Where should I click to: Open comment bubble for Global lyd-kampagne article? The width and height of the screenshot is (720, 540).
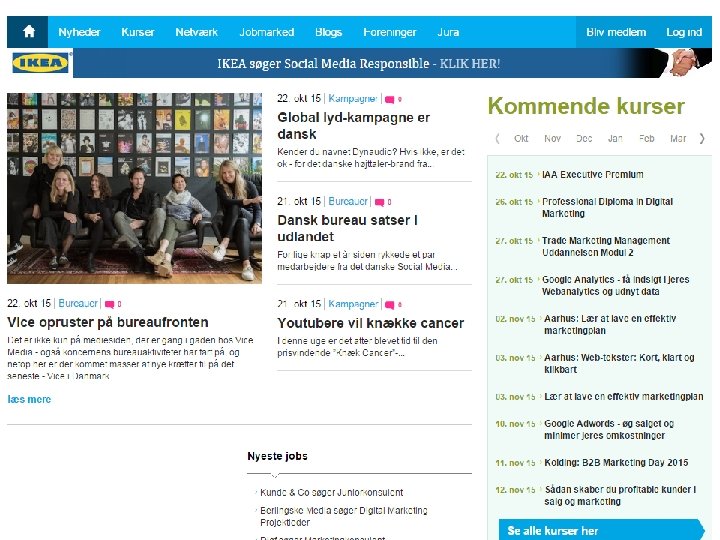389,100
